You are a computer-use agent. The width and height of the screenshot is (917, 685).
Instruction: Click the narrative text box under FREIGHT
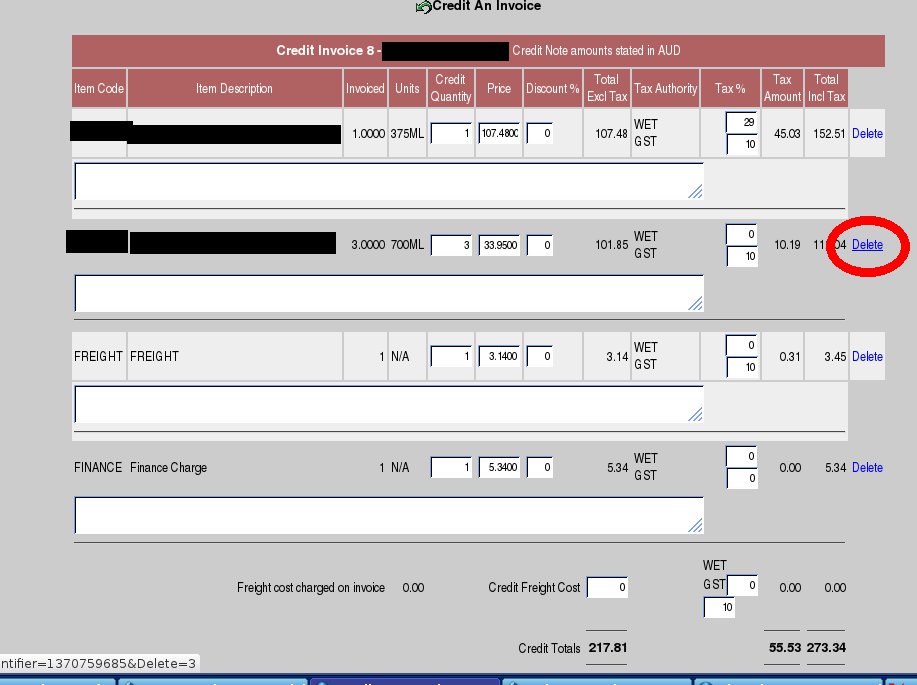click(x=389, y=403)
